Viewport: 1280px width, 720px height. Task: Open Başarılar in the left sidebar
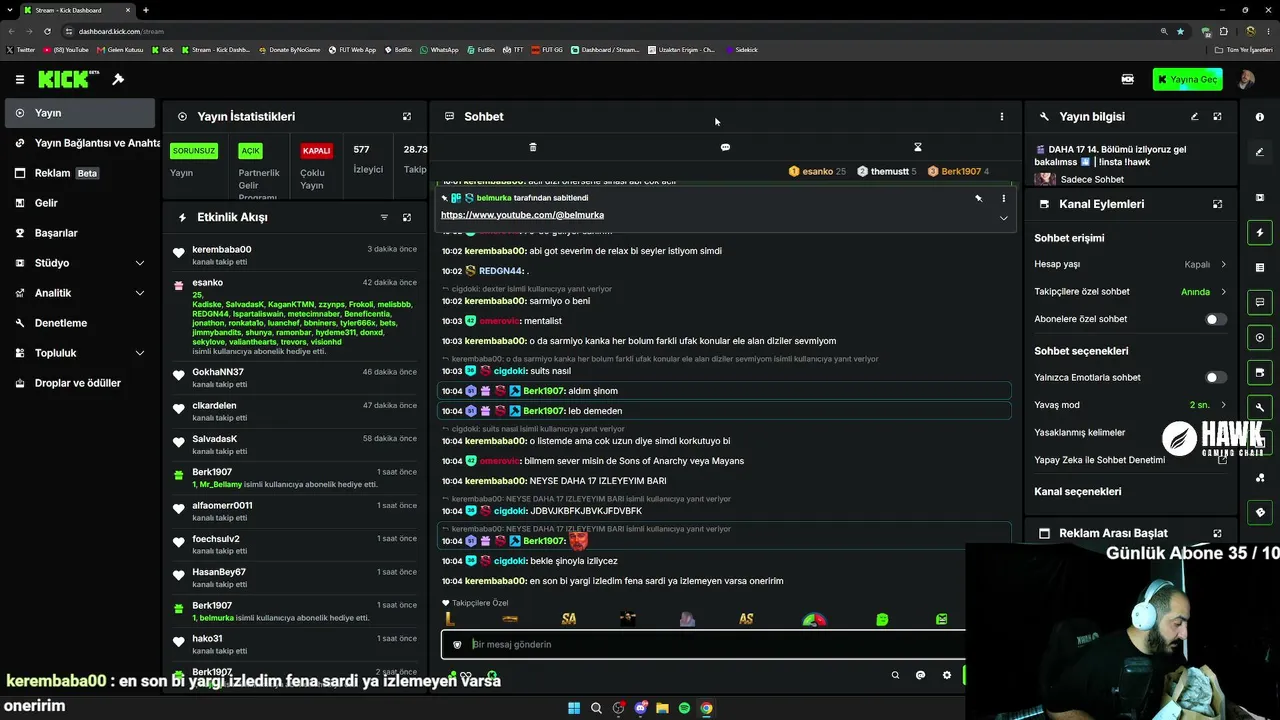(x=80, y=233)
